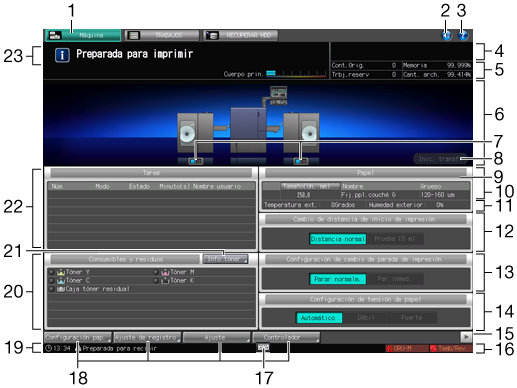Click the Tóner C cartridge icon
The width and height of the screenshot is (517, 388).
point(61,281)
